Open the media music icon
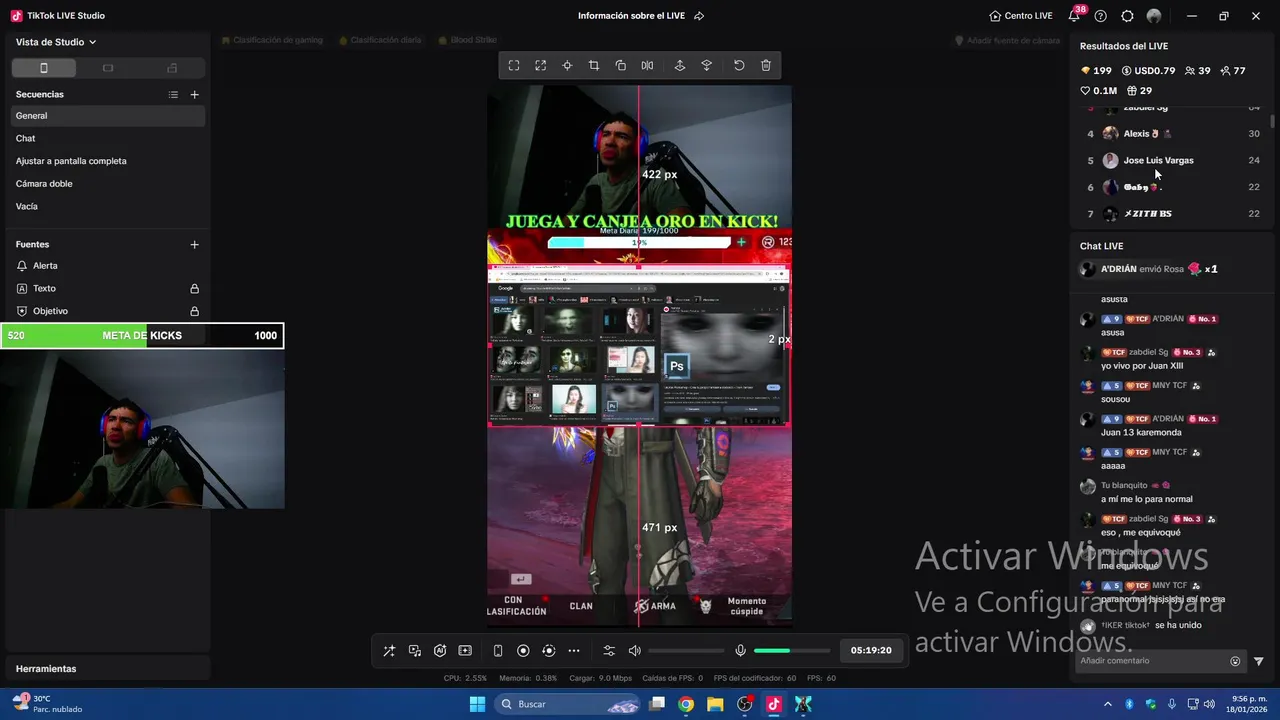The height and width of the screenshot is (720, 1280). tap(415, 651)
